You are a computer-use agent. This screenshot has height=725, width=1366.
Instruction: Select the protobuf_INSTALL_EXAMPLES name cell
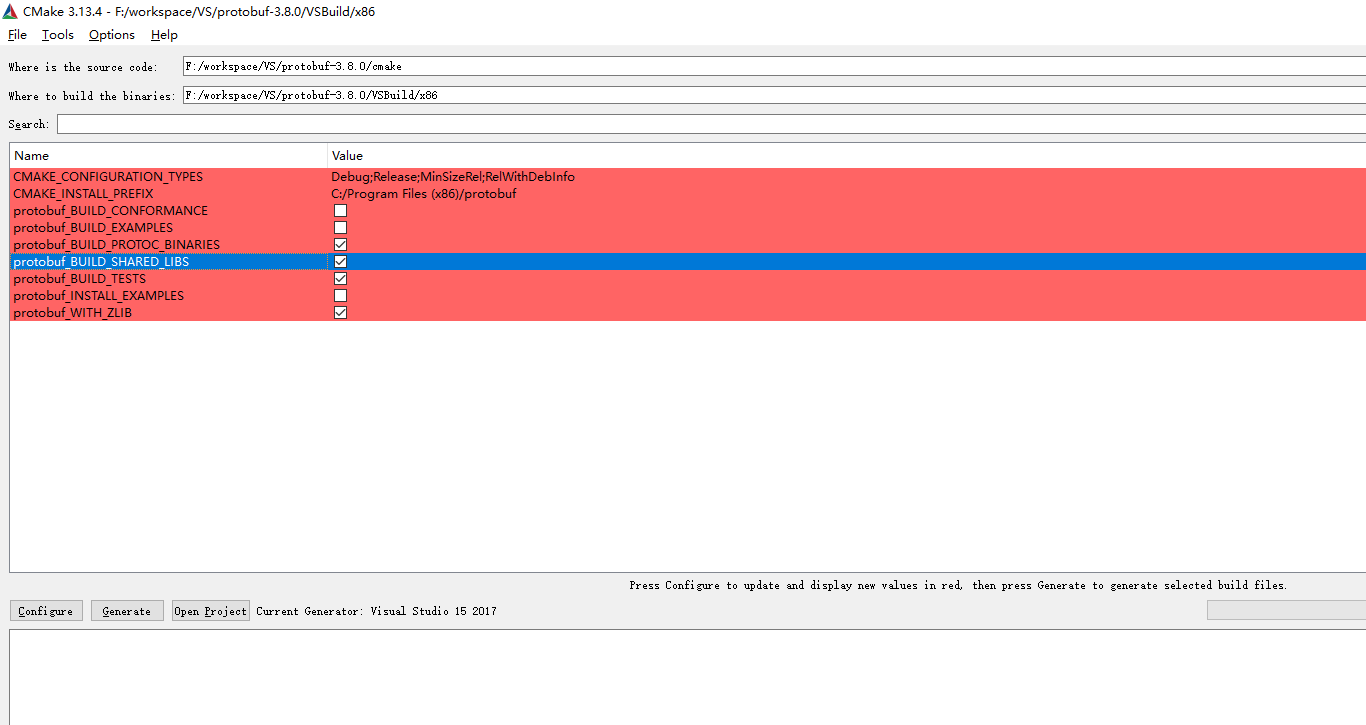169,296
